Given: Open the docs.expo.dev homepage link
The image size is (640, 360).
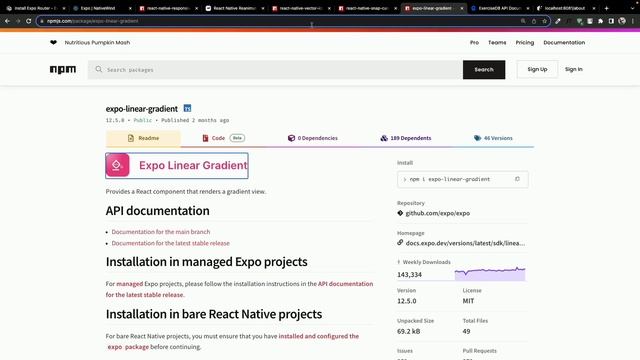Looking at the screenshot, I should 465,243.
